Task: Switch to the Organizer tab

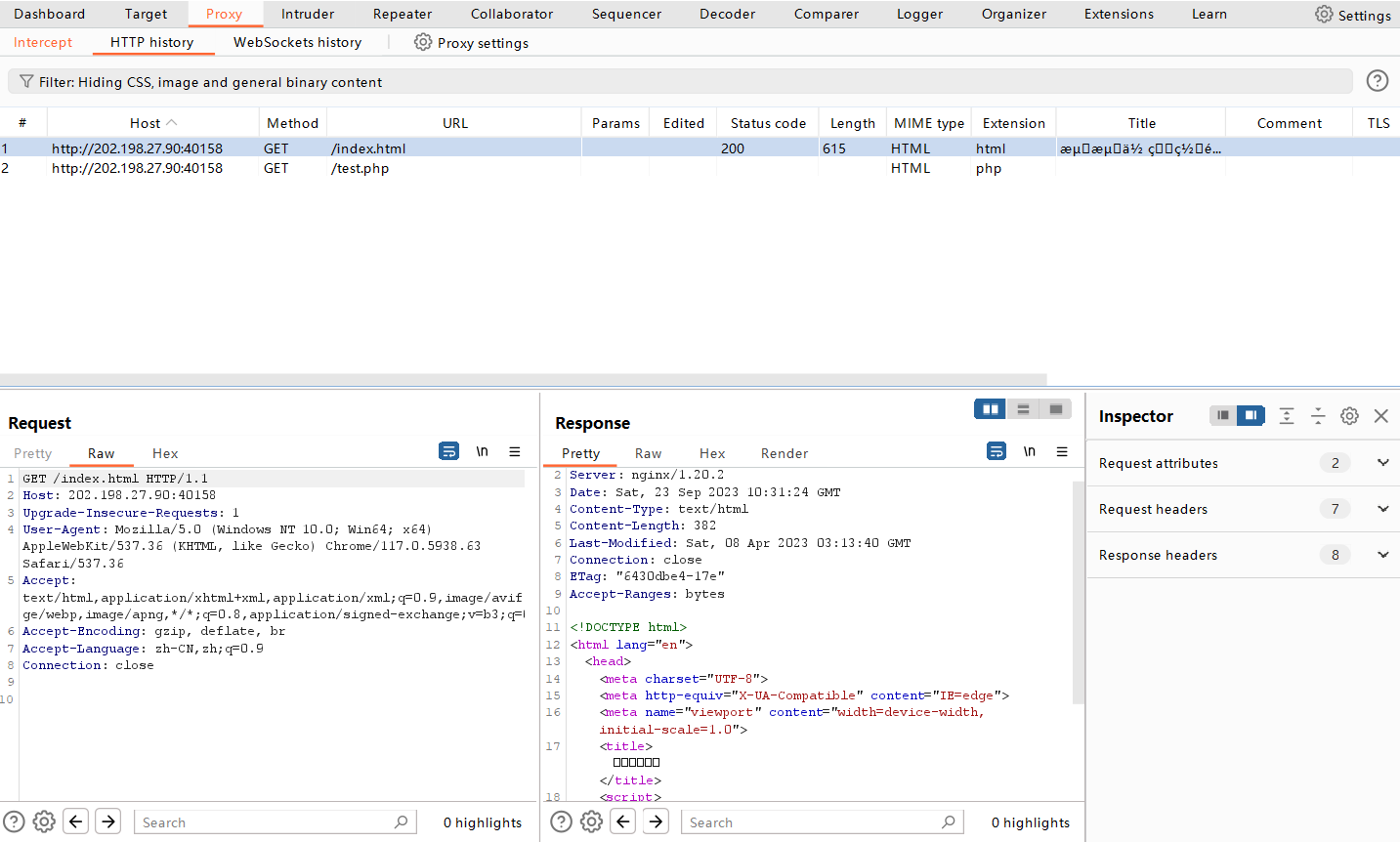Action: [1014, 14]
